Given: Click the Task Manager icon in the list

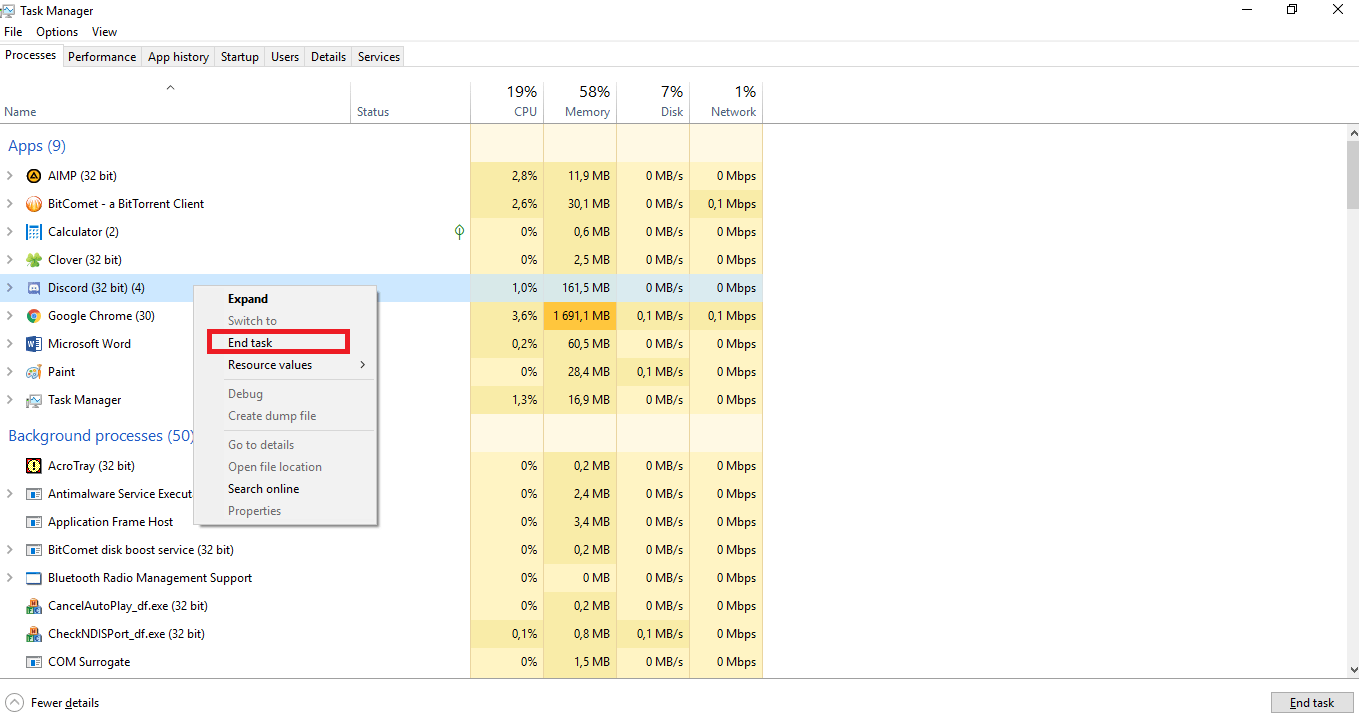Looking at the screenshot, I should [x=33, y=399].
